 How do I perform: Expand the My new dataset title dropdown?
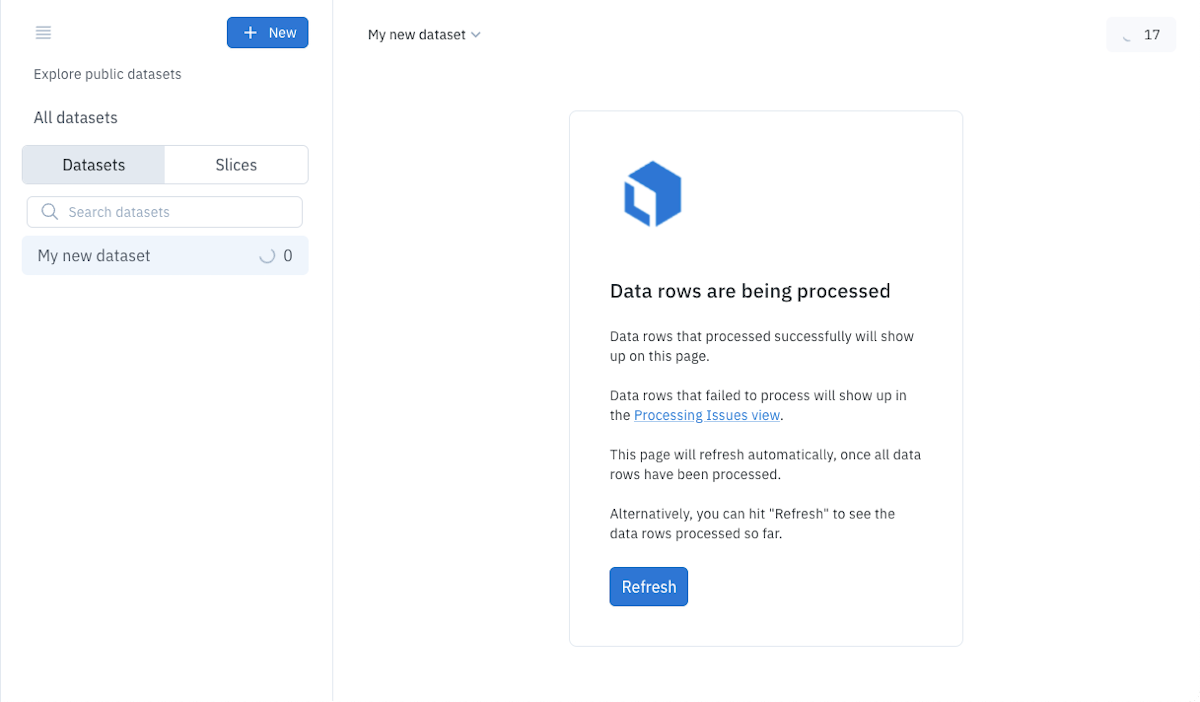click(424, 35)
